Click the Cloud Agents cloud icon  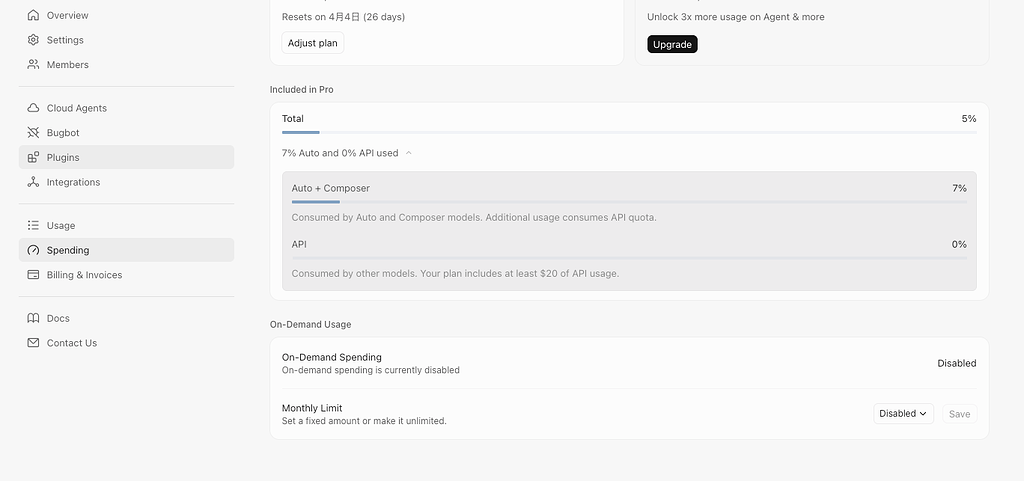[x=33, y=108]
